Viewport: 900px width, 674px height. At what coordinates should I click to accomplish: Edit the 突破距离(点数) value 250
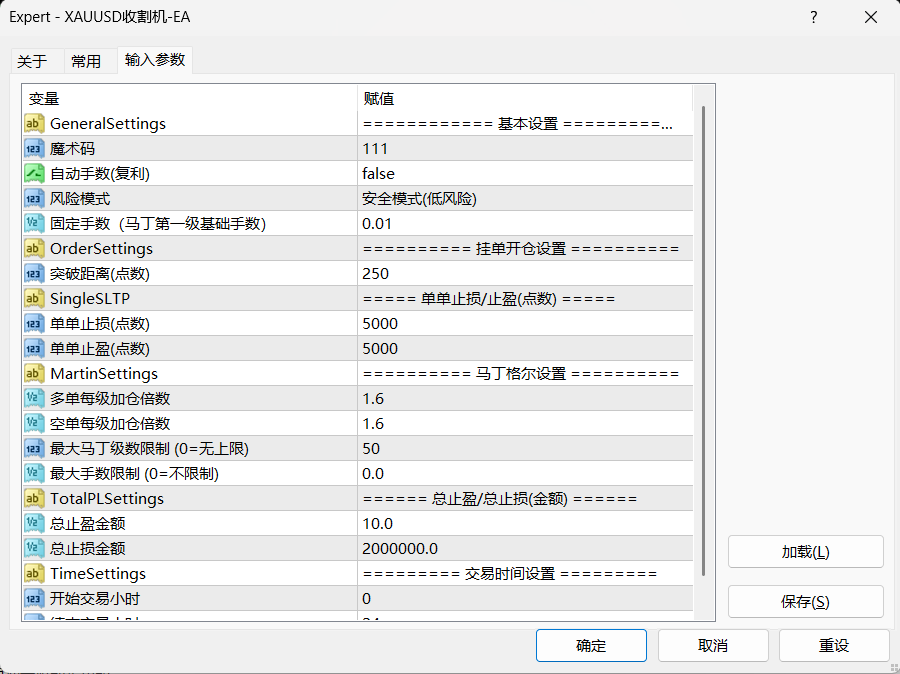click(525, 273)
